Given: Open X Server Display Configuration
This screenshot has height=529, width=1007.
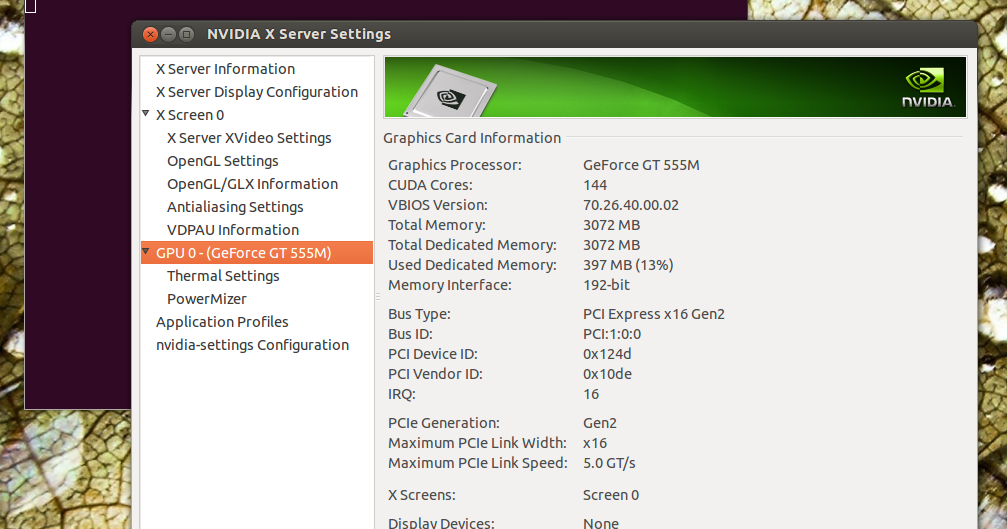Looking at the screenshot, I should tap(257, 92).
